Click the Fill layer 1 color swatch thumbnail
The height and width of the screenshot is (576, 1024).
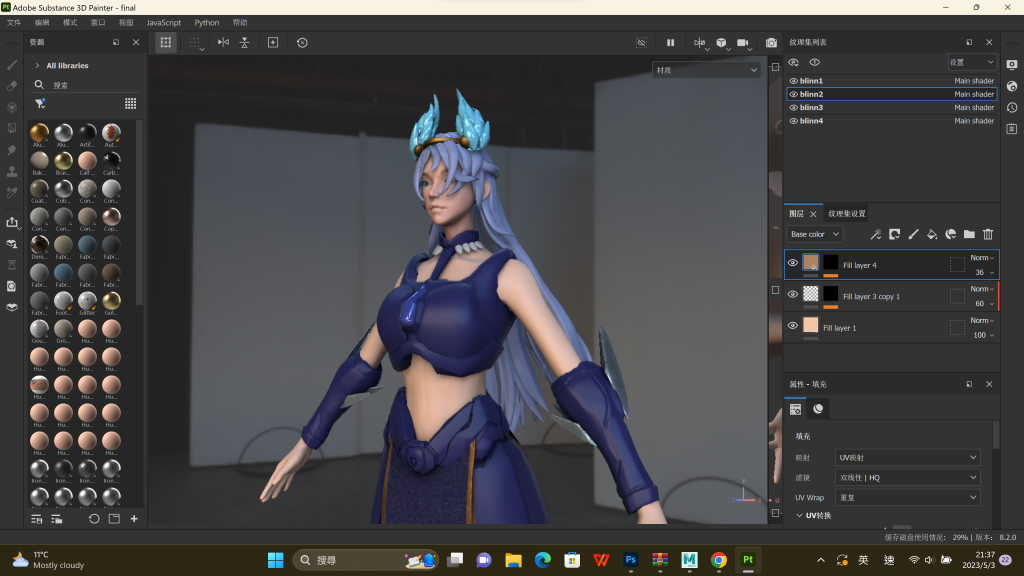(810, 325)
